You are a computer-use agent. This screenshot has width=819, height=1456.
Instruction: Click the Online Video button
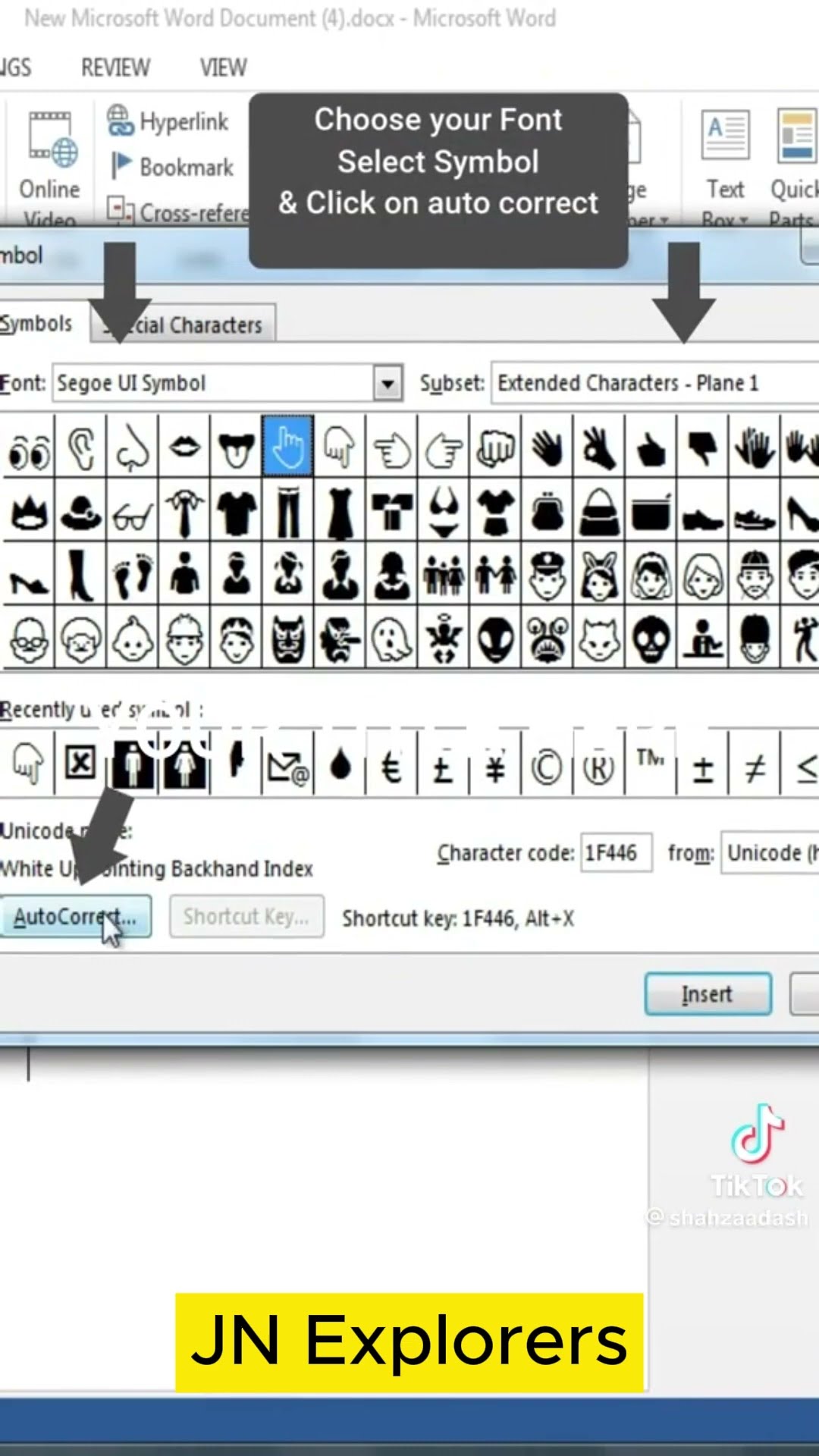[50, 167]
